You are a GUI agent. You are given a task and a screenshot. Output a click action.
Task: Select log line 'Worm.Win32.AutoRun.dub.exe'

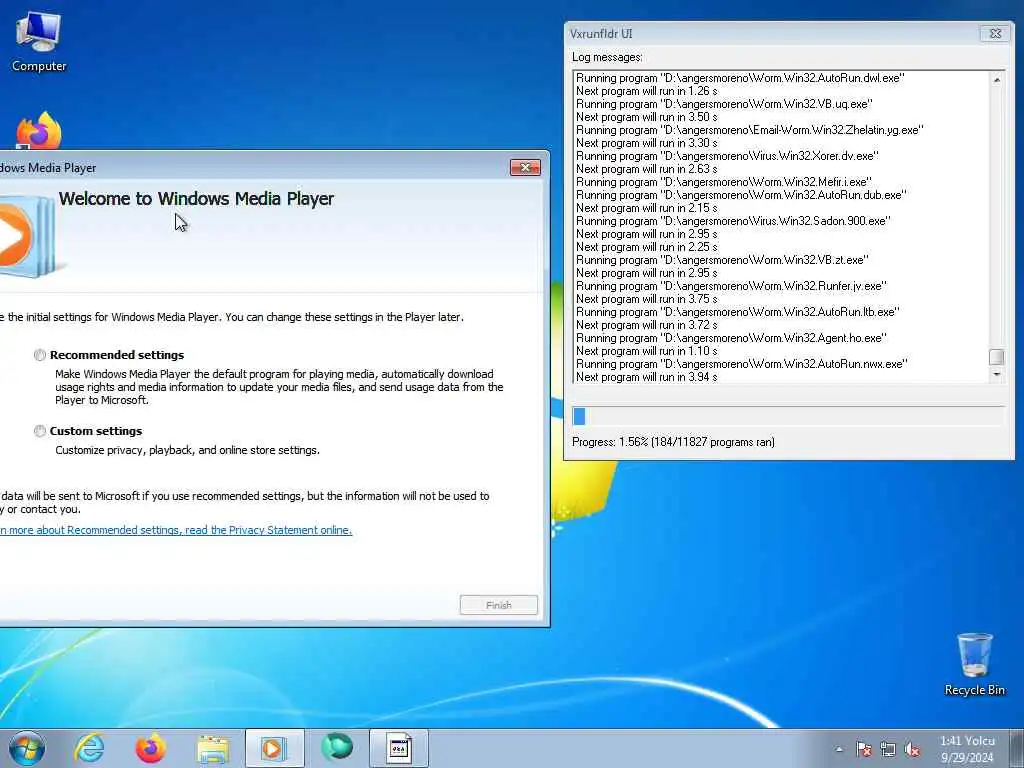[741, 195]
